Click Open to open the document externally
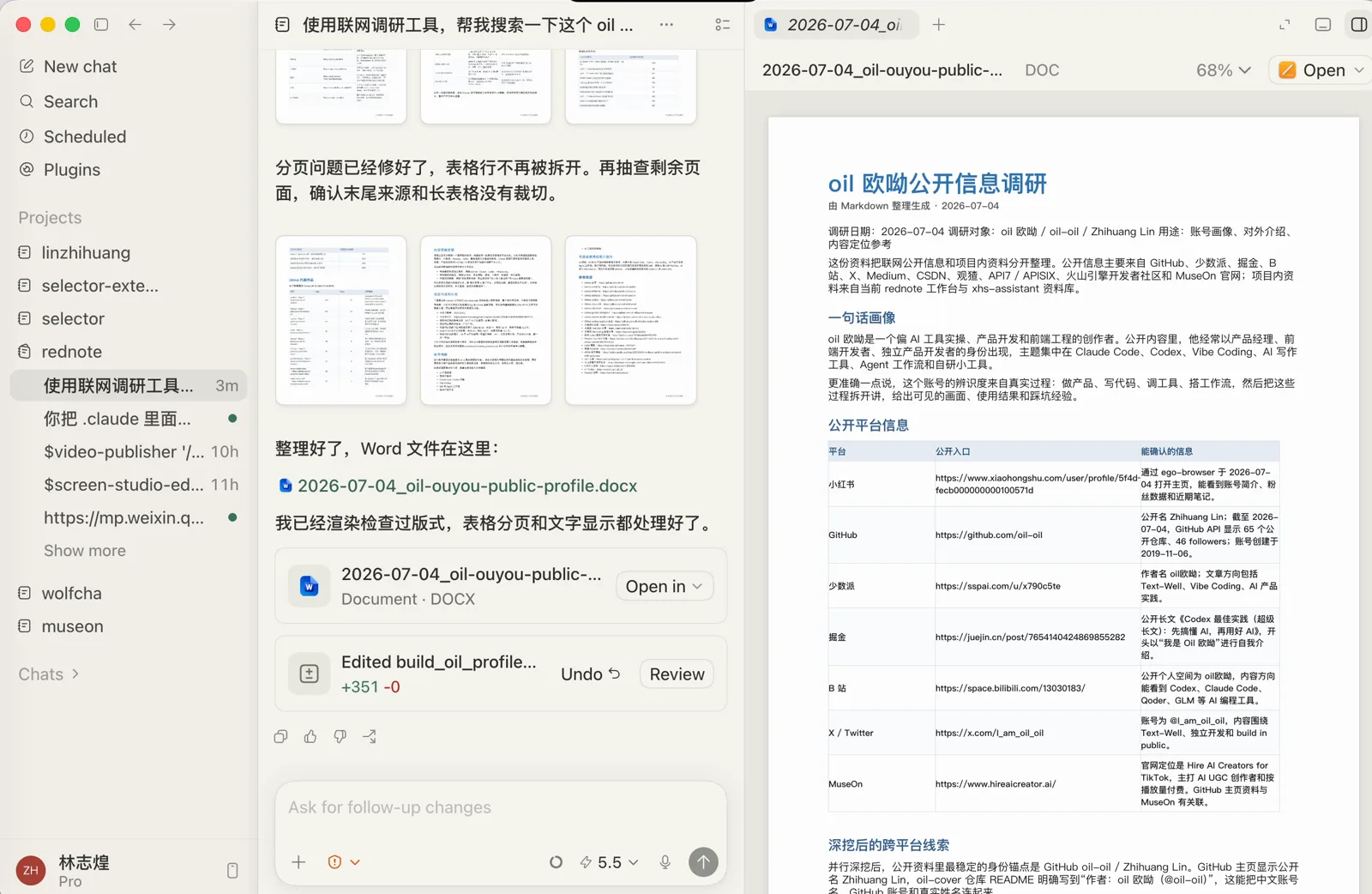 [x=1312, y=70]
